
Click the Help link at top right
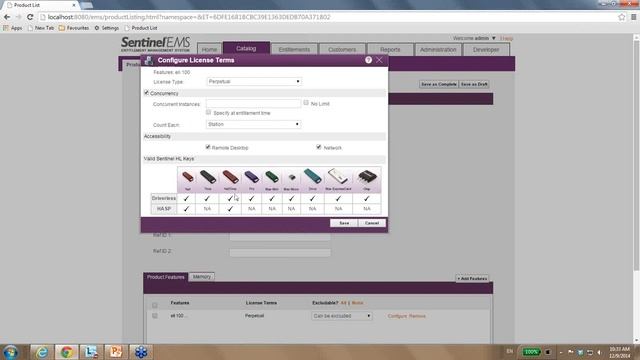pos(506,38)
